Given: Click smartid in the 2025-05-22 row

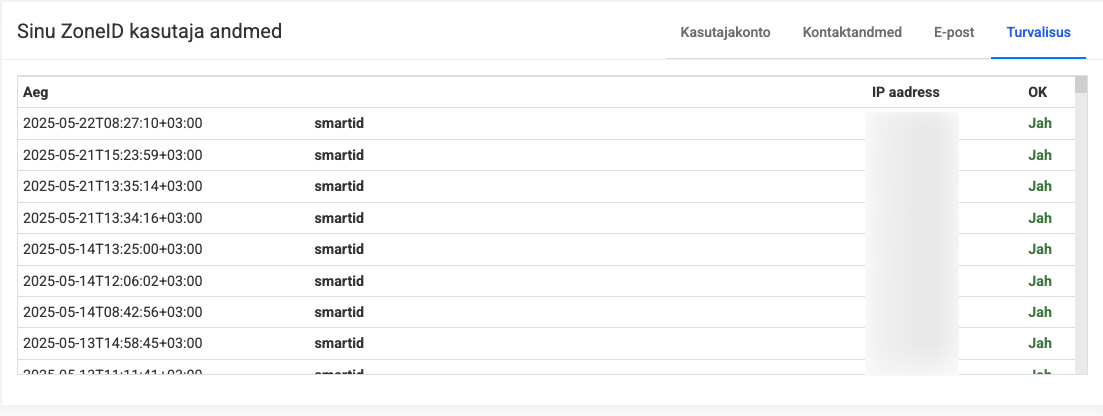Looking at the screenshot, I should 338,124.
